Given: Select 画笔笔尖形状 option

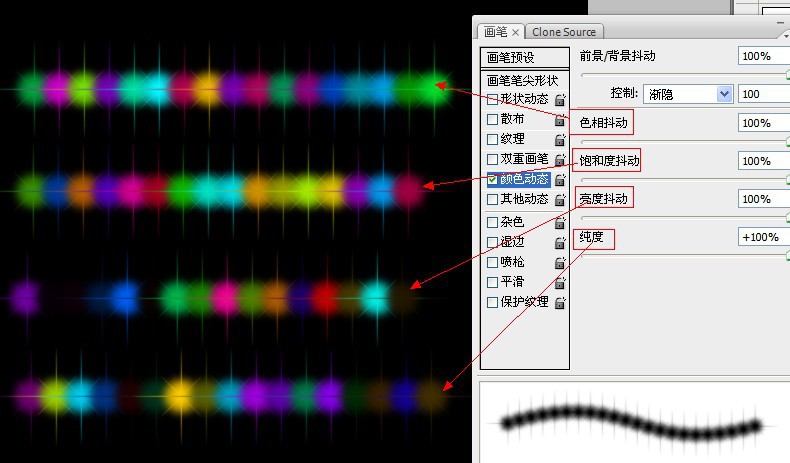Looking at the screenshot, I should click(524, 80).
